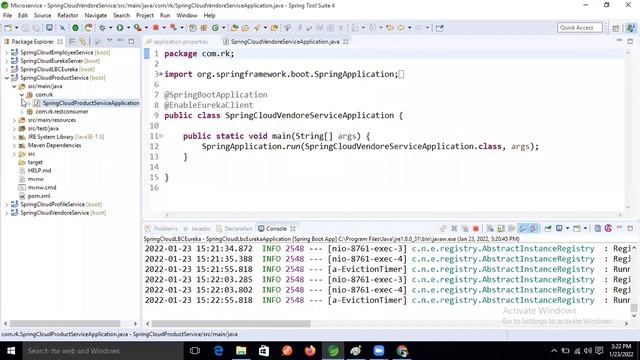Switch to the application.properties editor tab
This screenshot has width=640, height=360.
click(x=180, y=42)
